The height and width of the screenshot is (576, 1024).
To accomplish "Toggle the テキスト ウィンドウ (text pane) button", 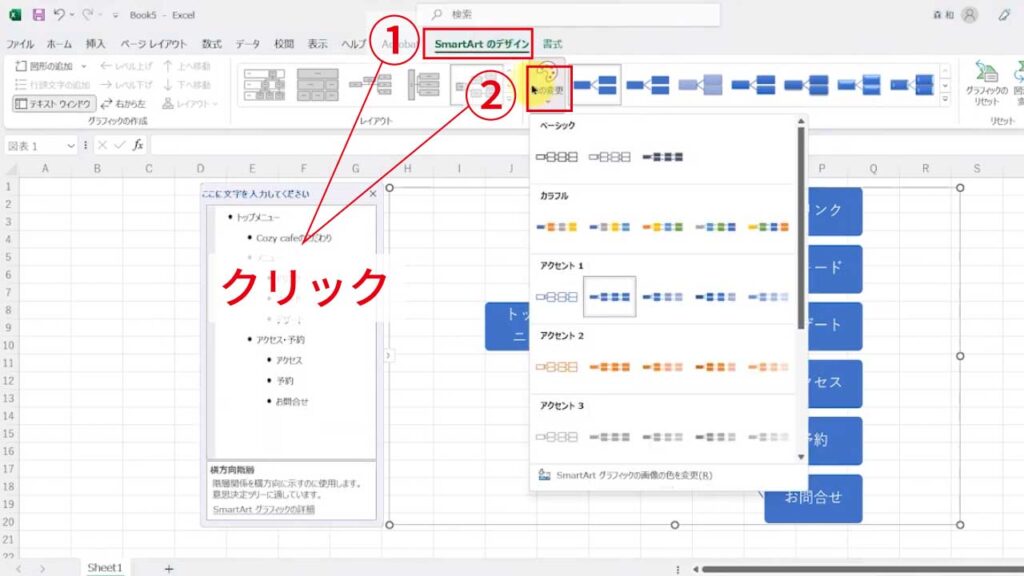I will [x=54, y=104].
